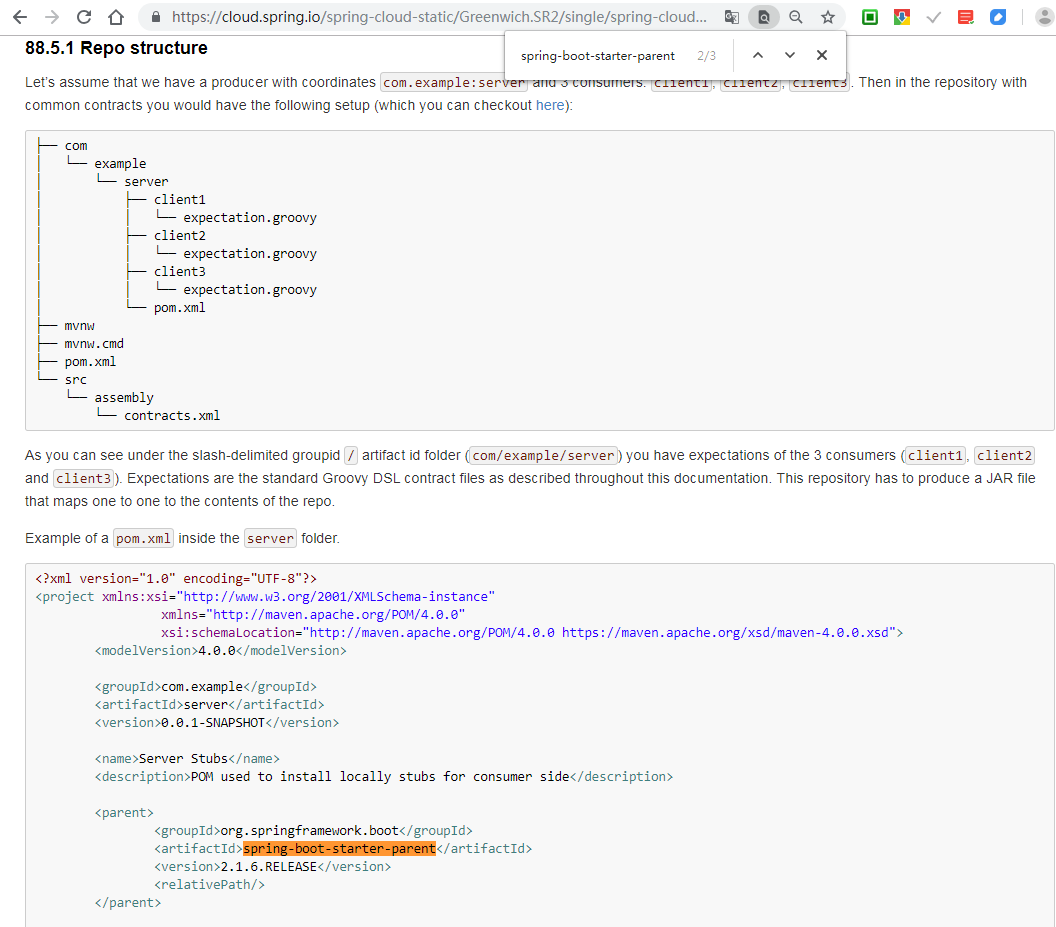1056x927 pixels.
Task: Click inline code pom.xml in paragraph
Action: point(143,538)
